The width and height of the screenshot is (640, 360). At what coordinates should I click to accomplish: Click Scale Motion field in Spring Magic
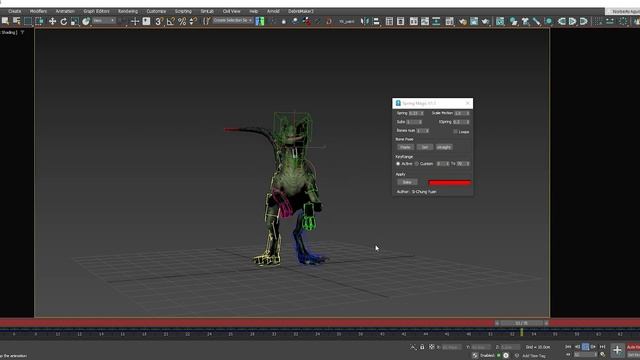tap(462, 113)
